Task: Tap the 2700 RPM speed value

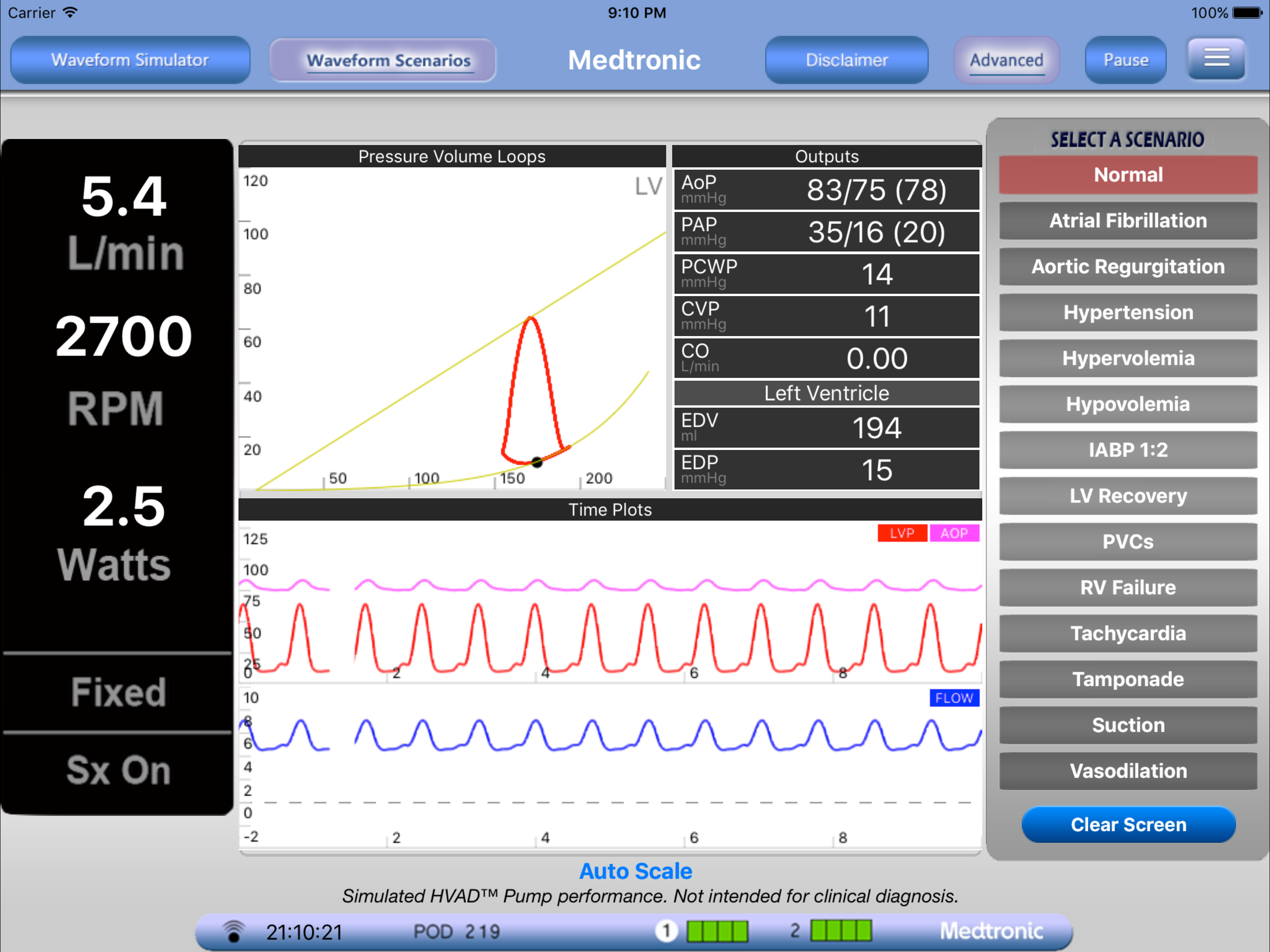Action: (x=124, y=337)
